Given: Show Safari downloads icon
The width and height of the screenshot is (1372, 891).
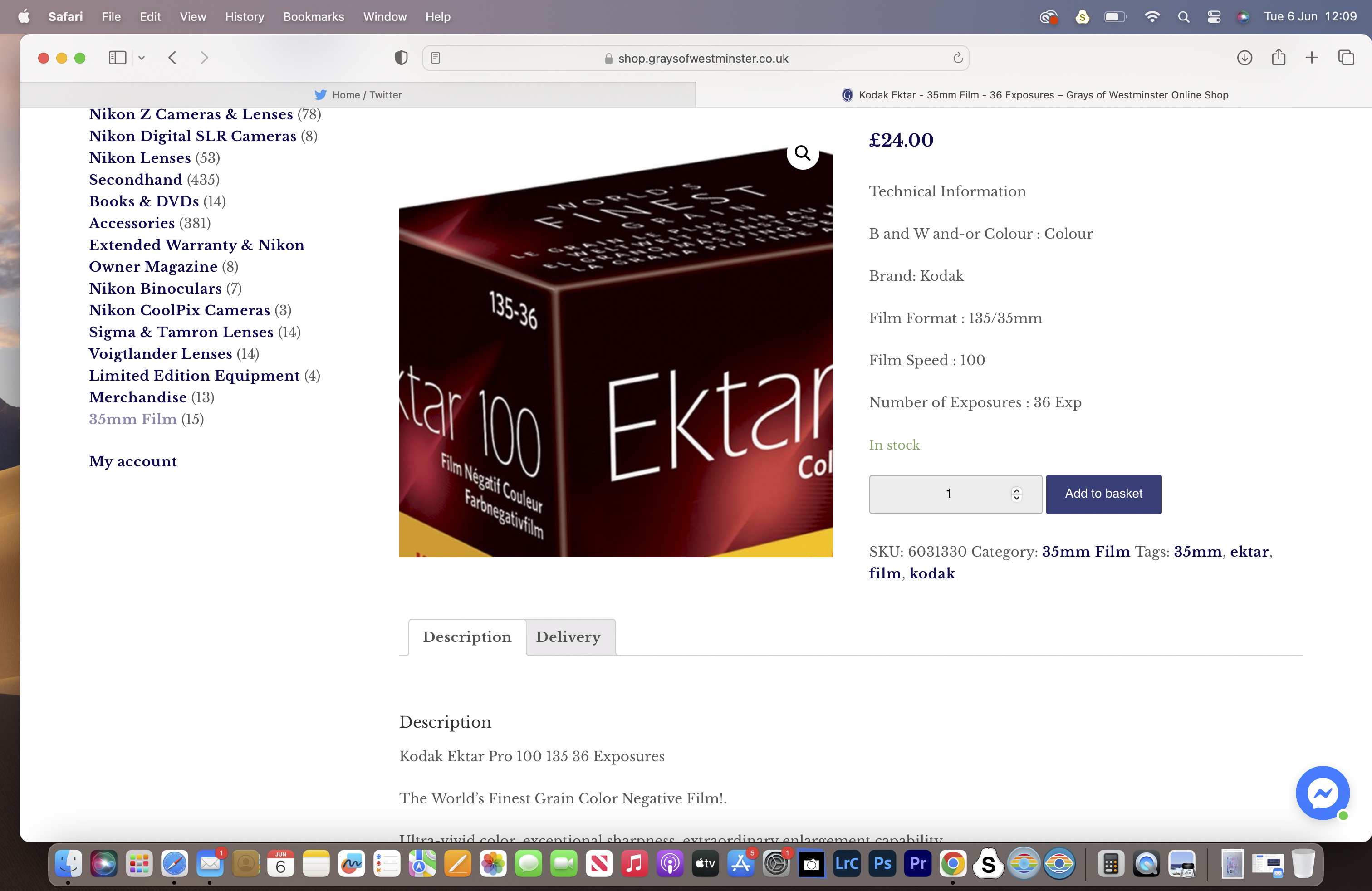Looking at the screenshot, I should click(x=1245, y=58).
